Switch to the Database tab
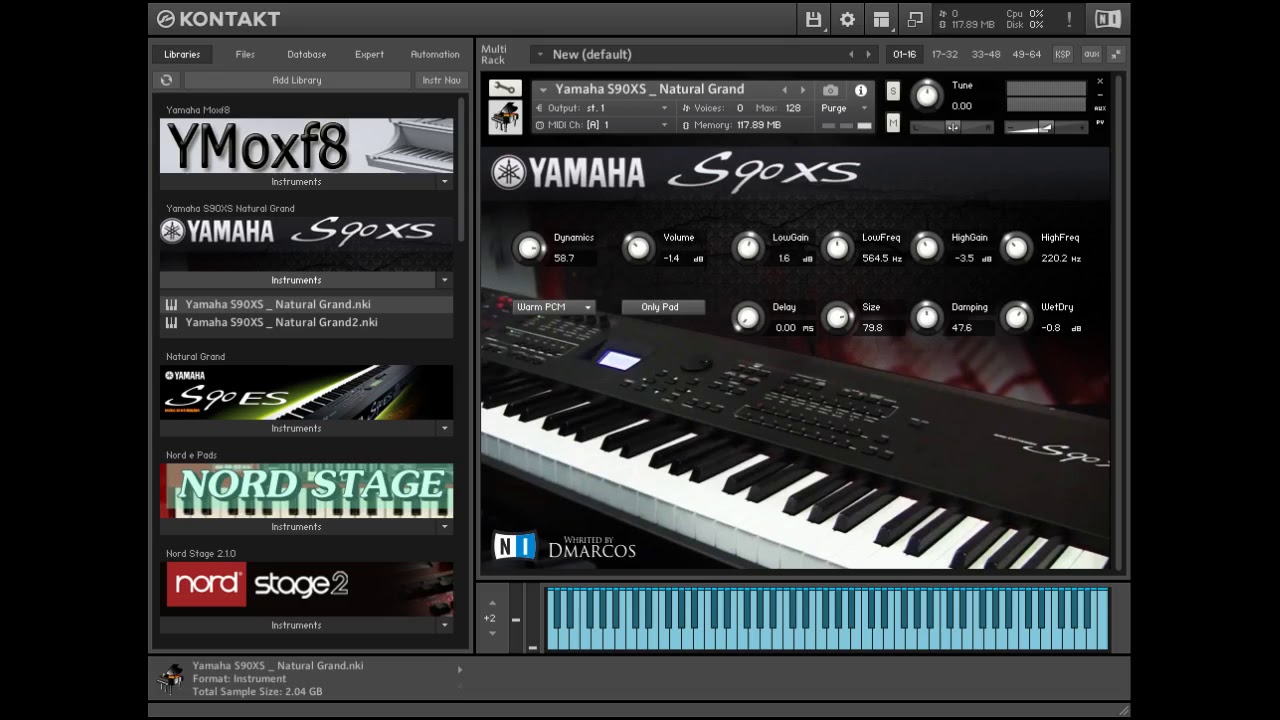The width and height of the screenshot is (1280, 720). tap(307, 54)
